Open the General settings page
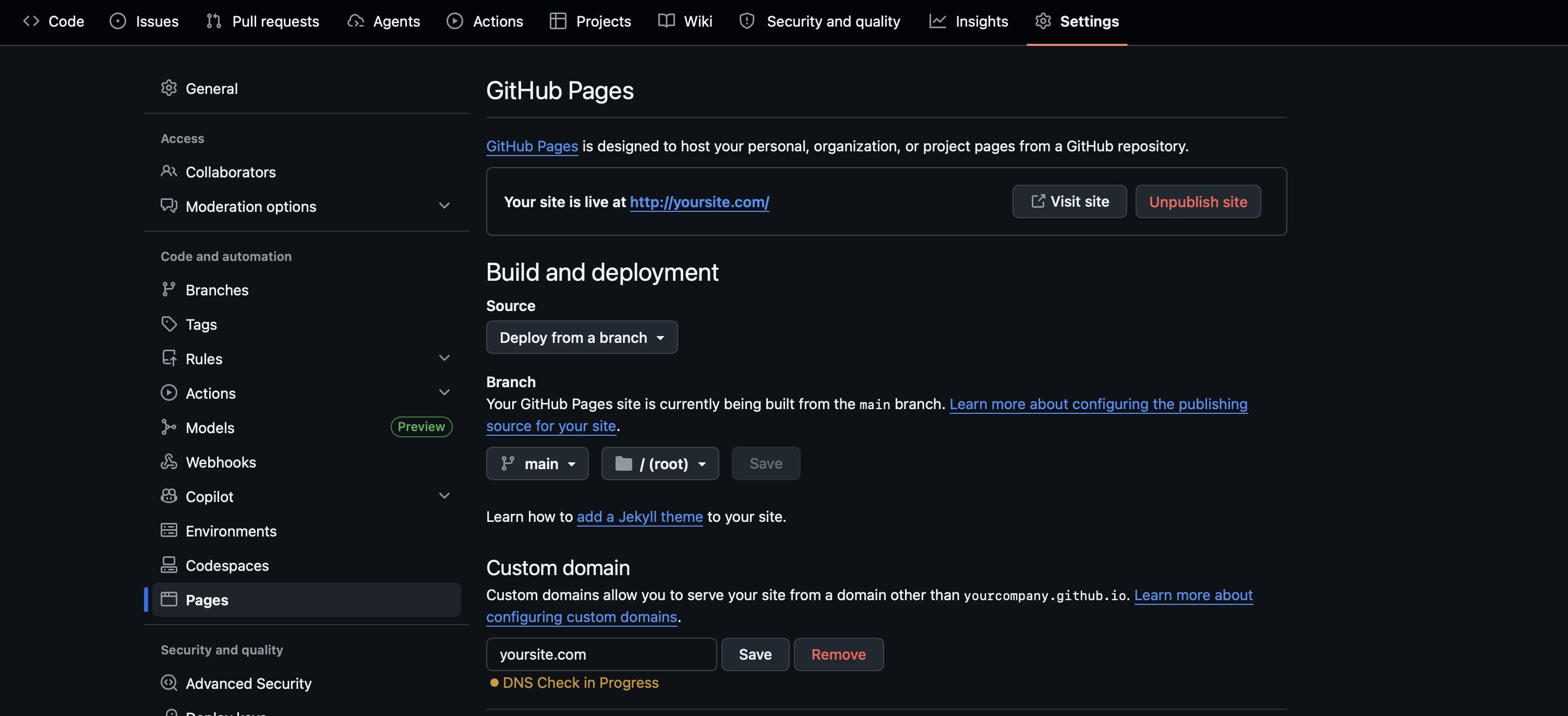This screenshot has height=716, width=1568. pos(307,88)
